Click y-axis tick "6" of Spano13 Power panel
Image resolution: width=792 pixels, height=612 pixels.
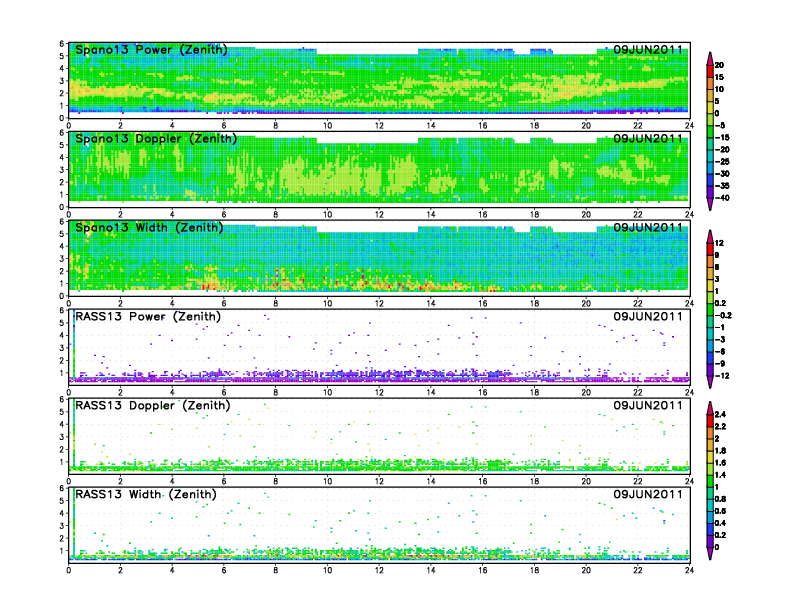click(x=62, y=44)
